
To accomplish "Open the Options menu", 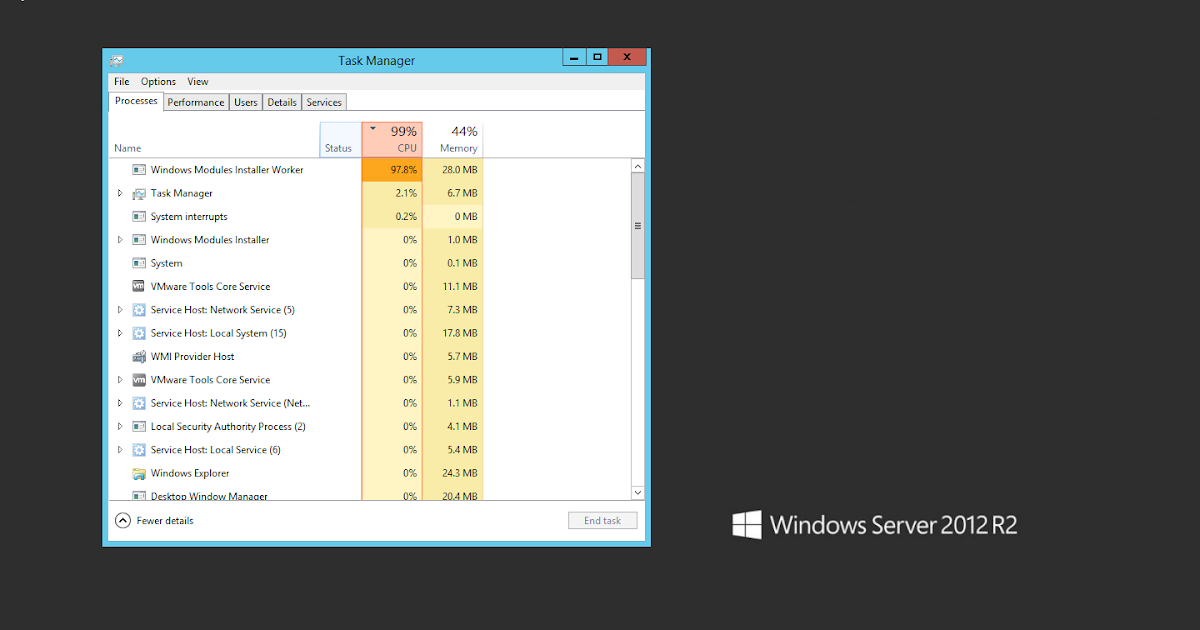I will [x=158, y=82].
